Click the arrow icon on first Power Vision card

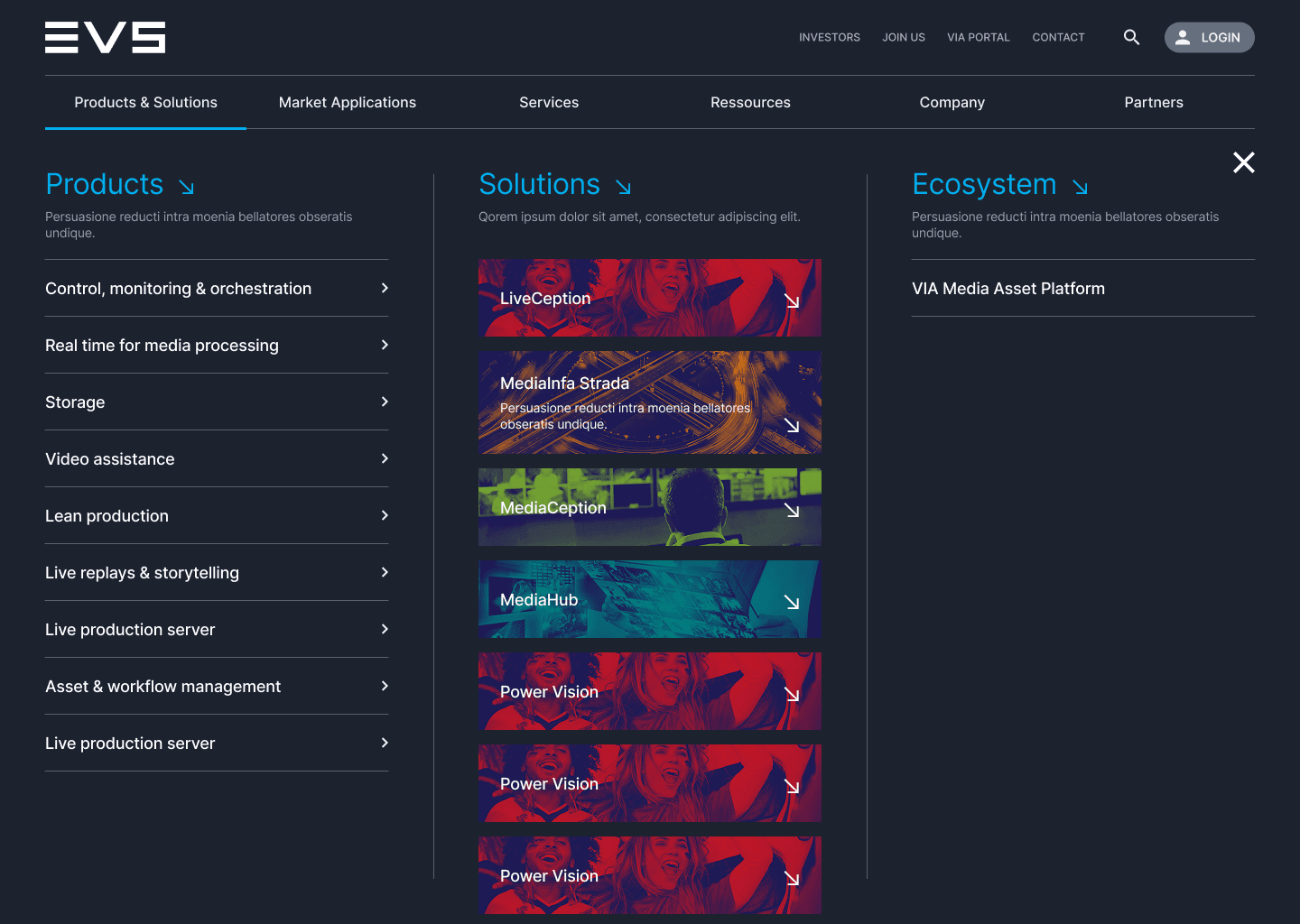tap(792, 694)
